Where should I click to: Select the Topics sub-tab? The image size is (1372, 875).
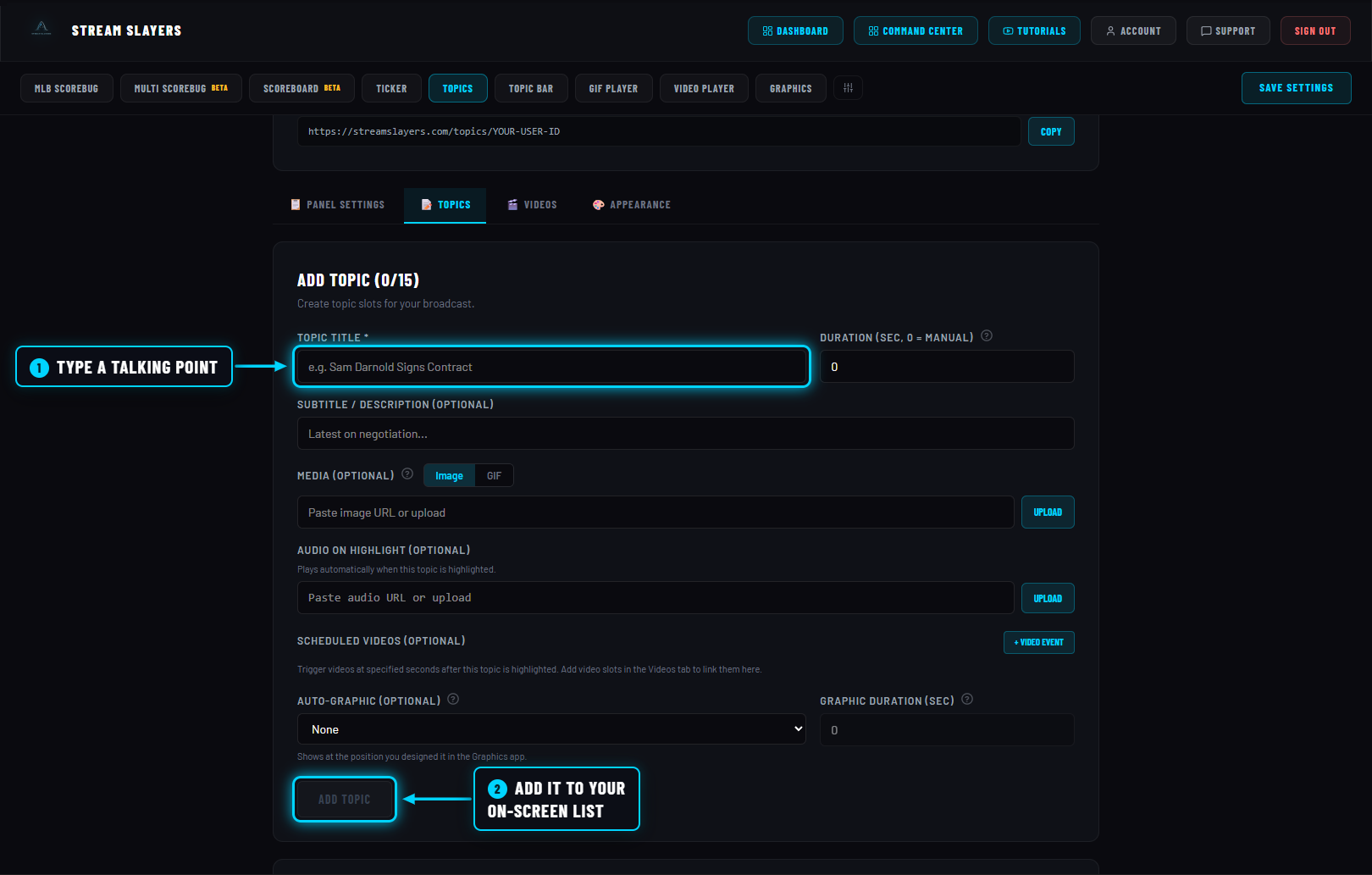click(445, 205)
